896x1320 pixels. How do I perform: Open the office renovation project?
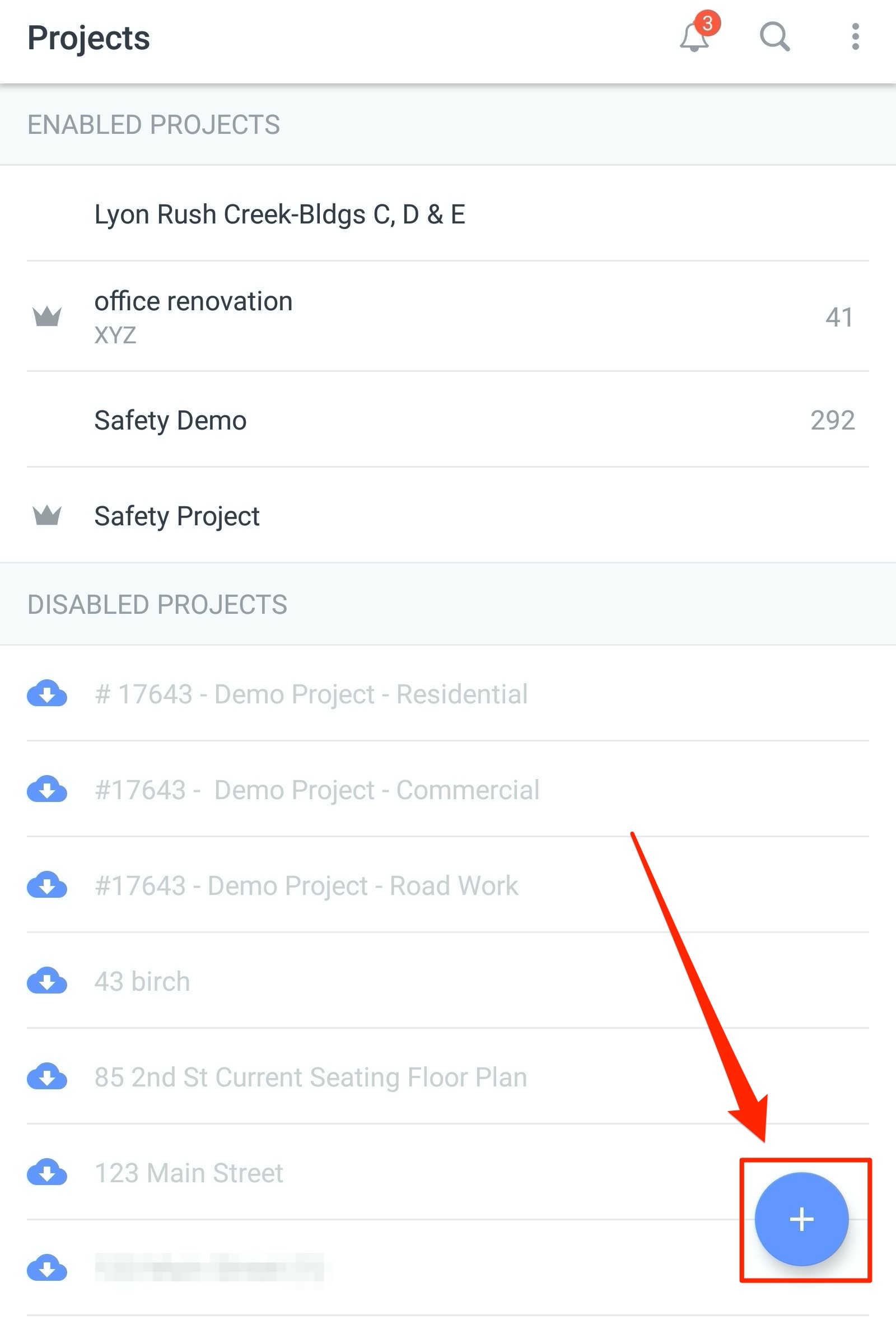[448, 316]
